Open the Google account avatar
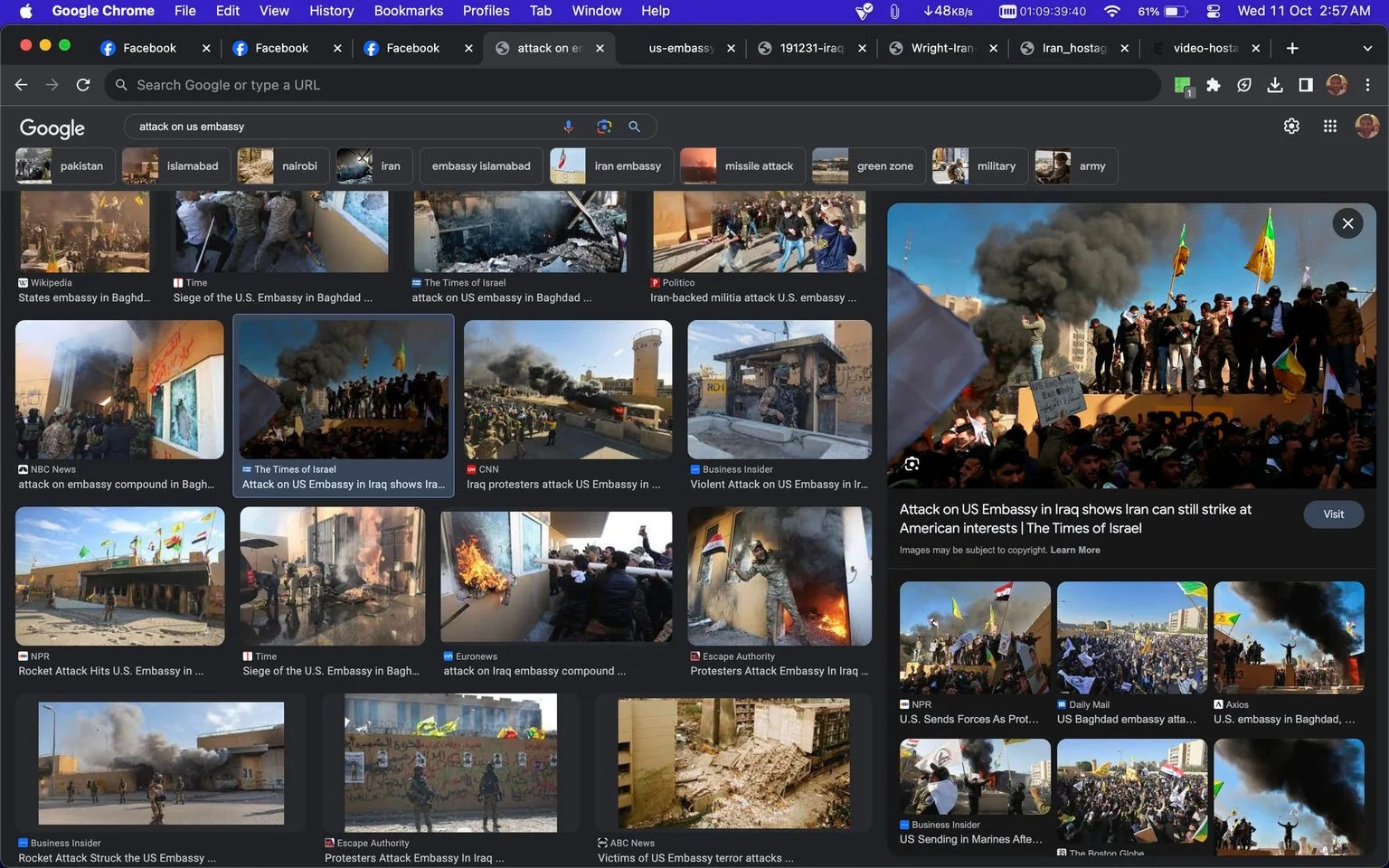The width and height of the screenshot is (1389, 868). tap(1367, 127)
